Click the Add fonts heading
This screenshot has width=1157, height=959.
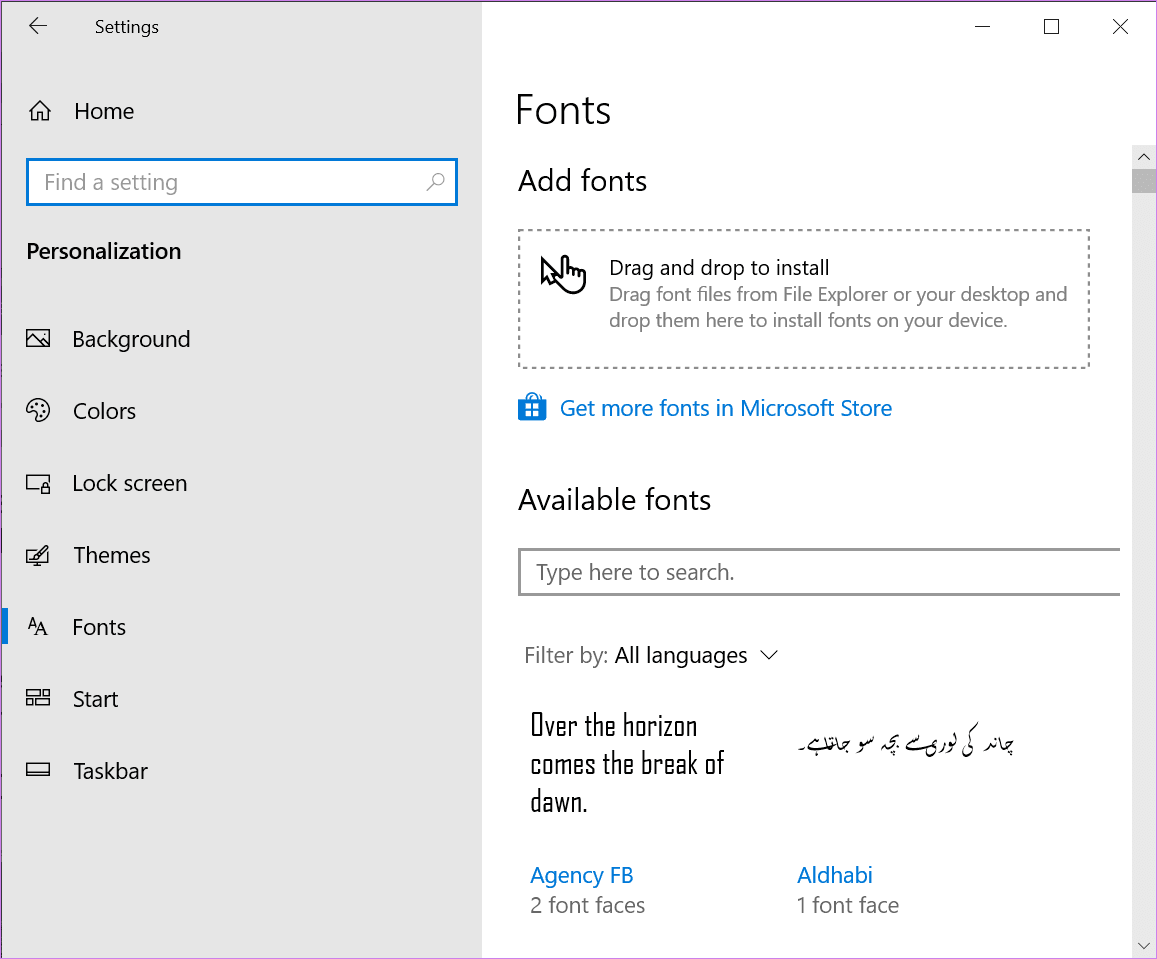coord(582,181)
